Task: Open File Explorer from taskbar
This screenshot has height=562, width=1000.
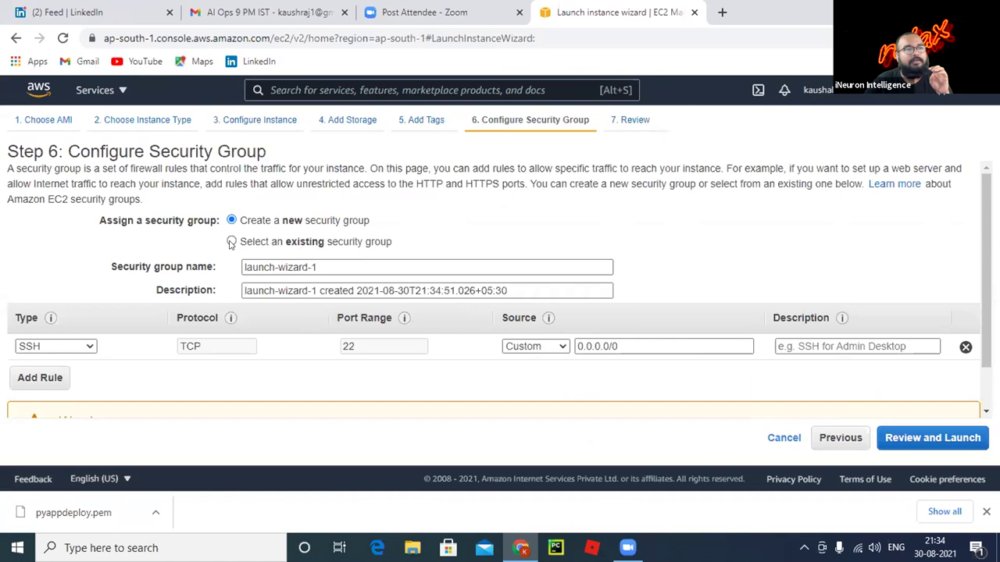Action: point(413,547)
